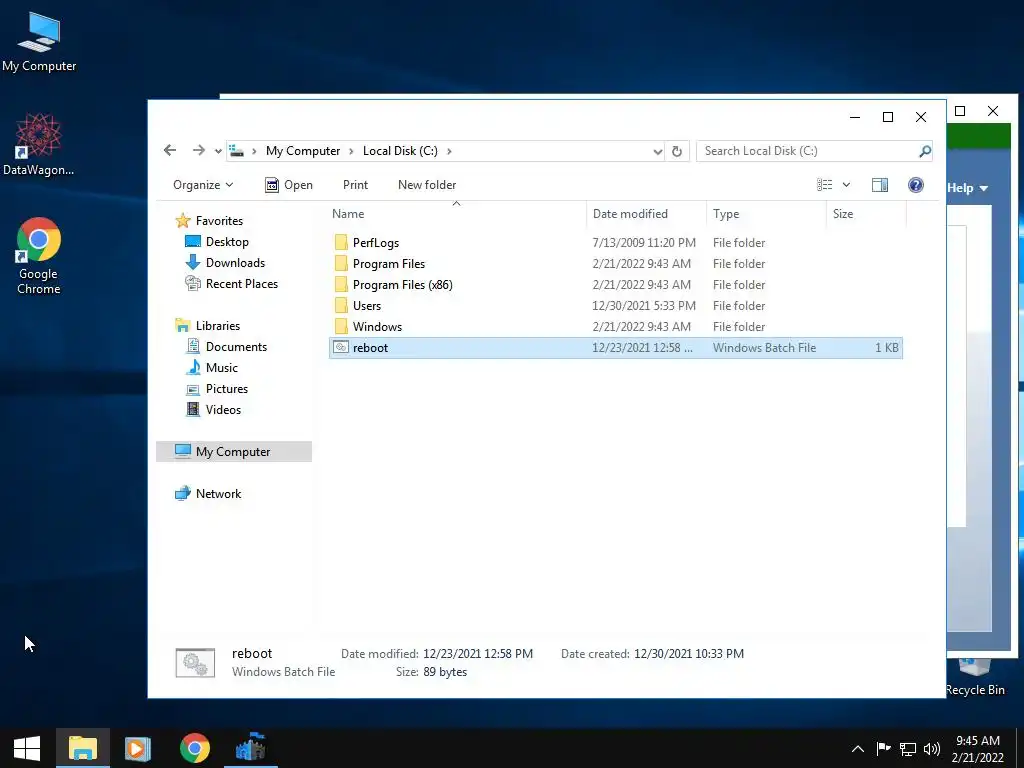Go to Desktop in Favorites

[x=217, y=242]
